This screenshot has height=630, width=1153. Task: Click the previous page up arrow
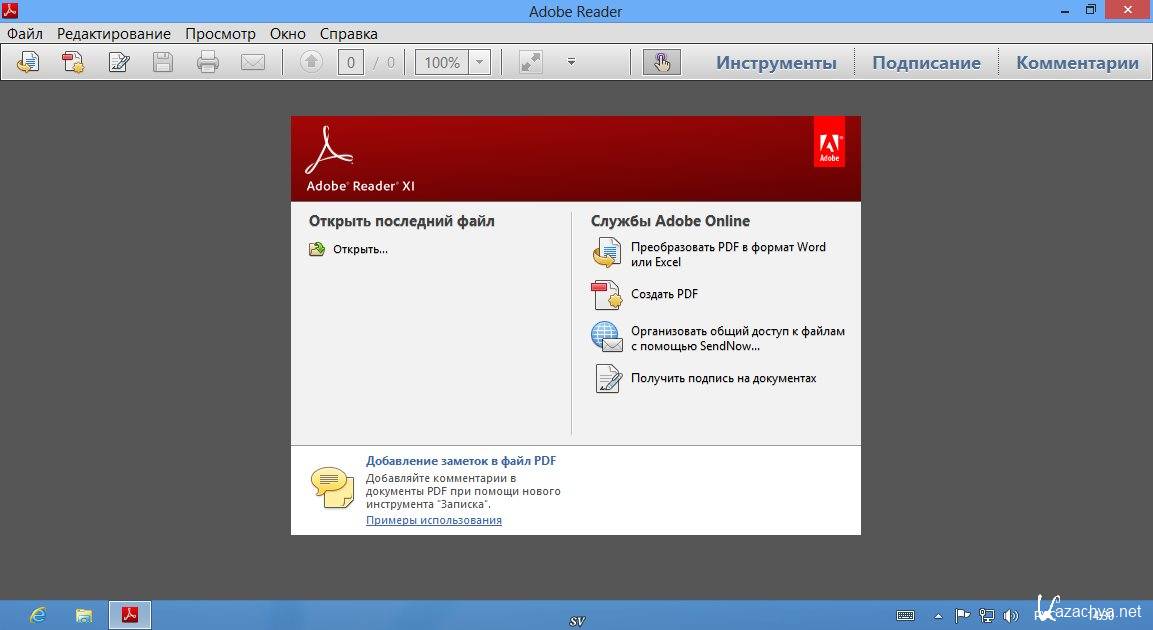tap(311, 62)
